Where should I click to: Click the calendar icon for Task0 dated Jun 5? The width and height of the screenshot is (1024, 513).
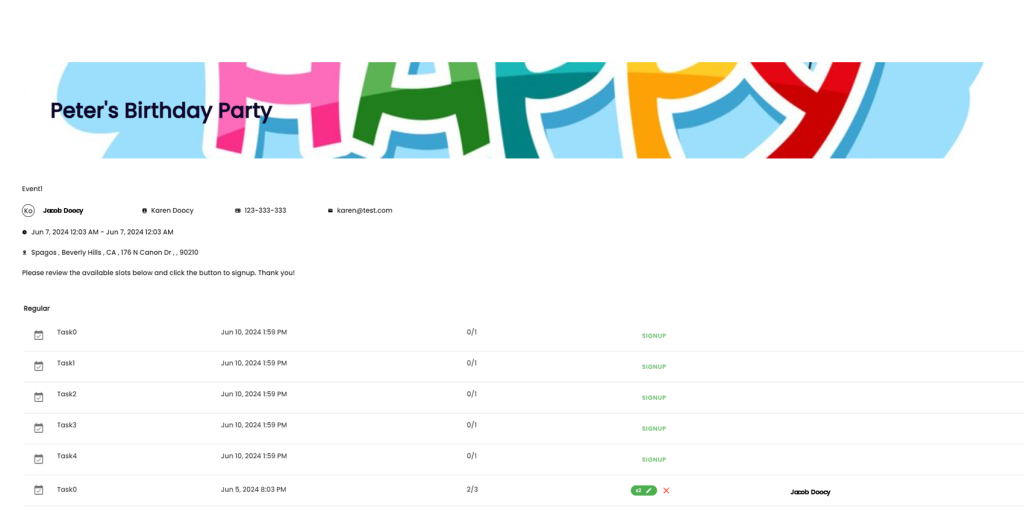[39, 490]
